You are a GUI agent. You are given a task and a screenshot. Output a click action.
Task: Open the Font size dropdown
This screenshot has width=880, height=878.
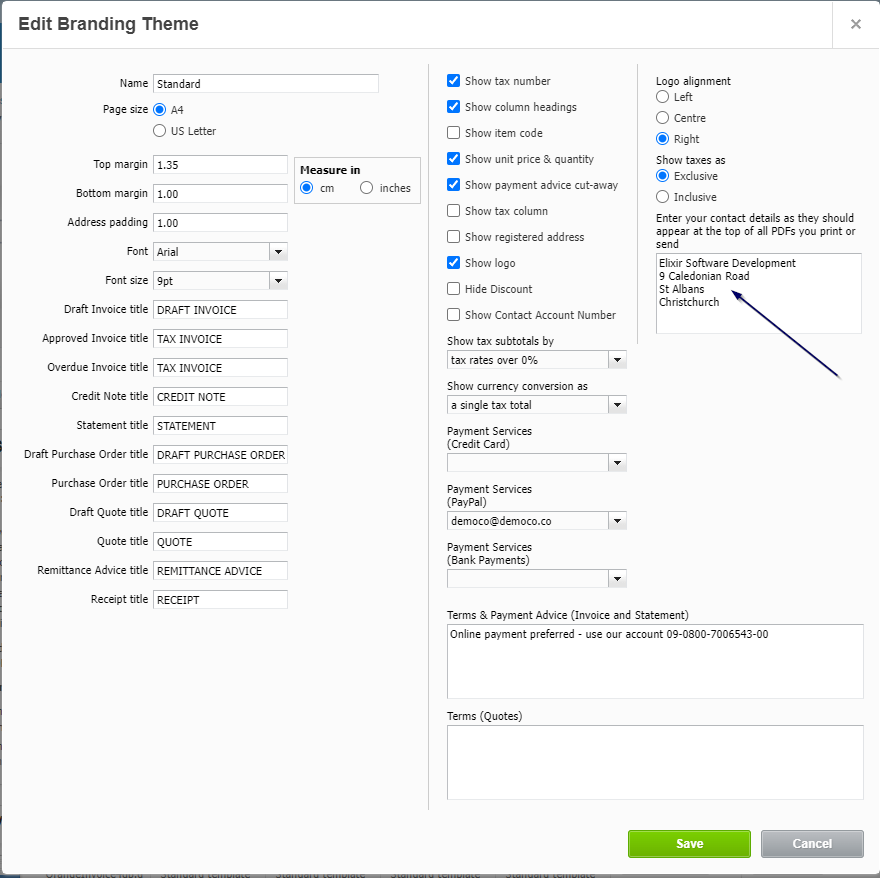(x=279, y=281)
